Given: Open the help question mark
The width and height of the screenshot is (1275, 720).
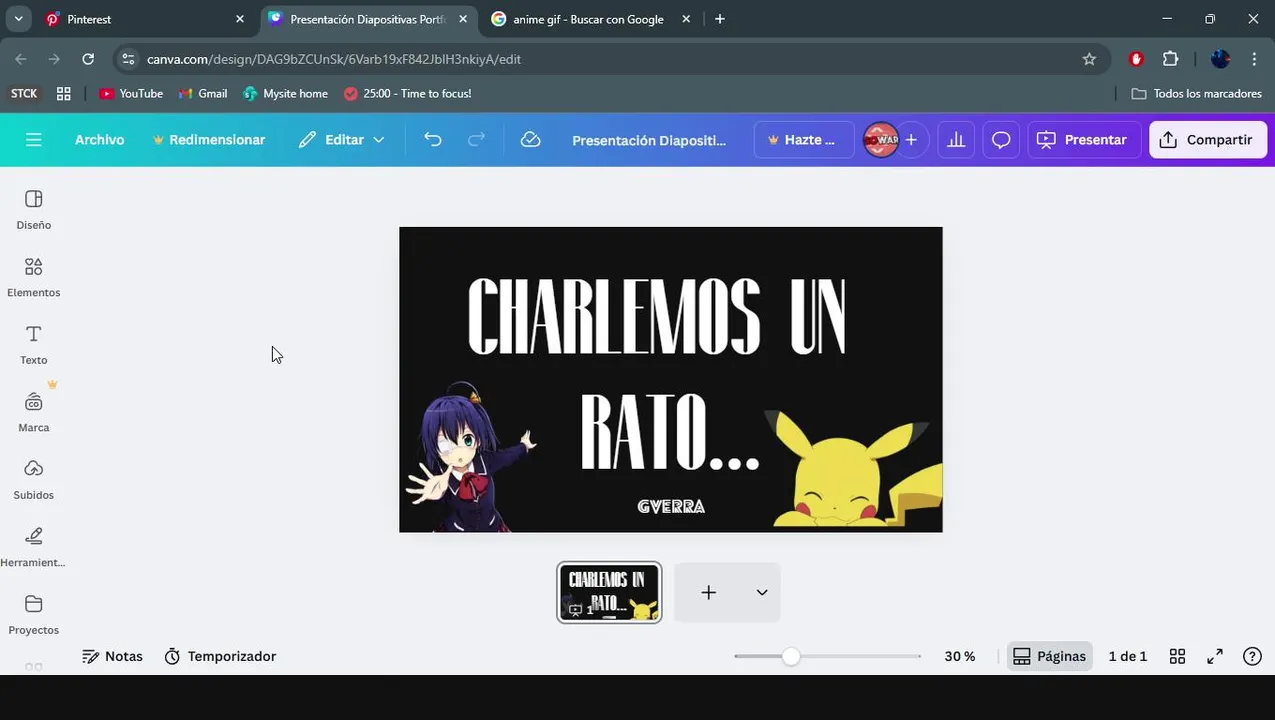Looking at the screenshot, I should (1252, 656).
